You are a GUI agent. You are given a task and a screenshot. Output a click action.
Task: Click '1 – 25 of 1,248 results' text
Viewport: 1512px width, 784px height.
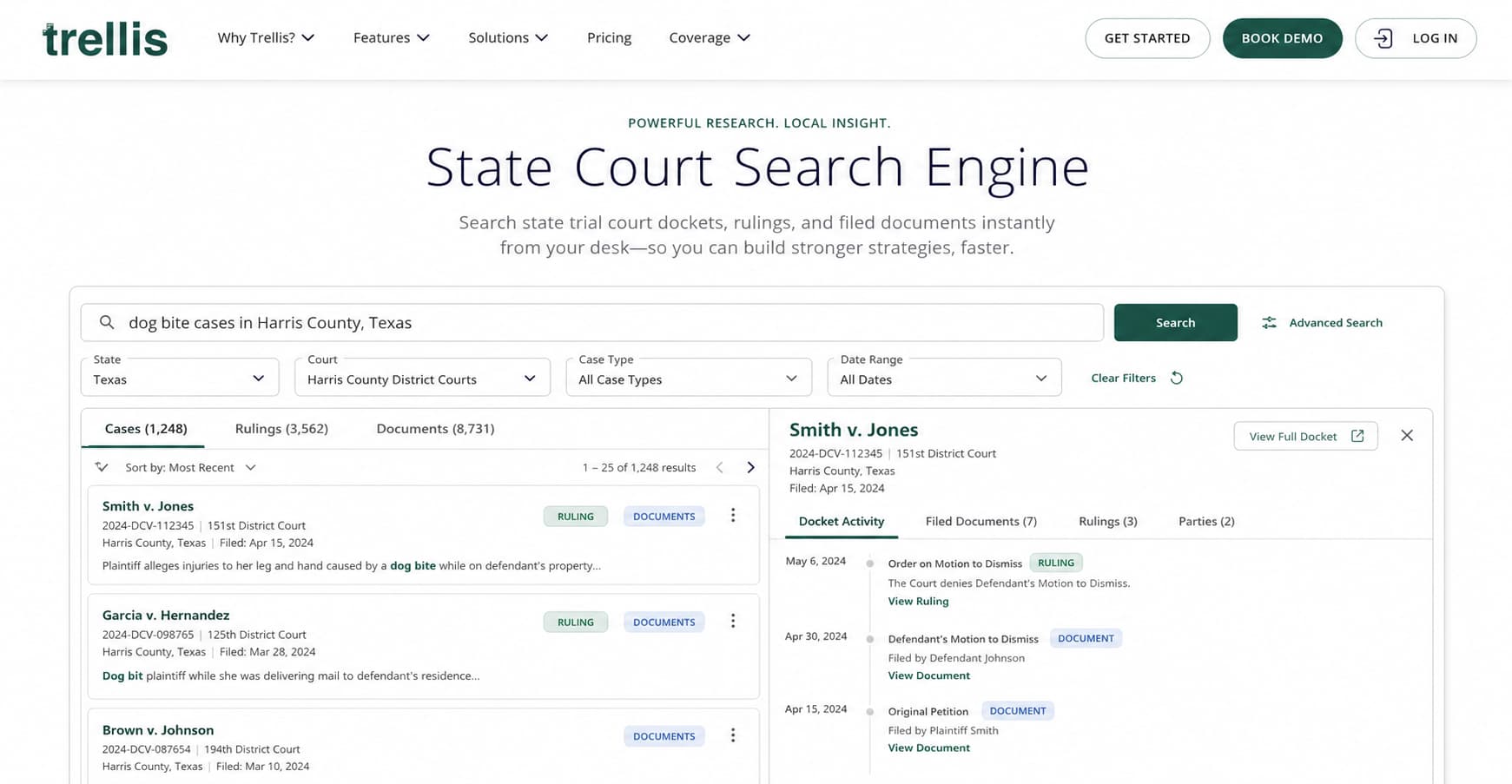(x=639, y=467)
